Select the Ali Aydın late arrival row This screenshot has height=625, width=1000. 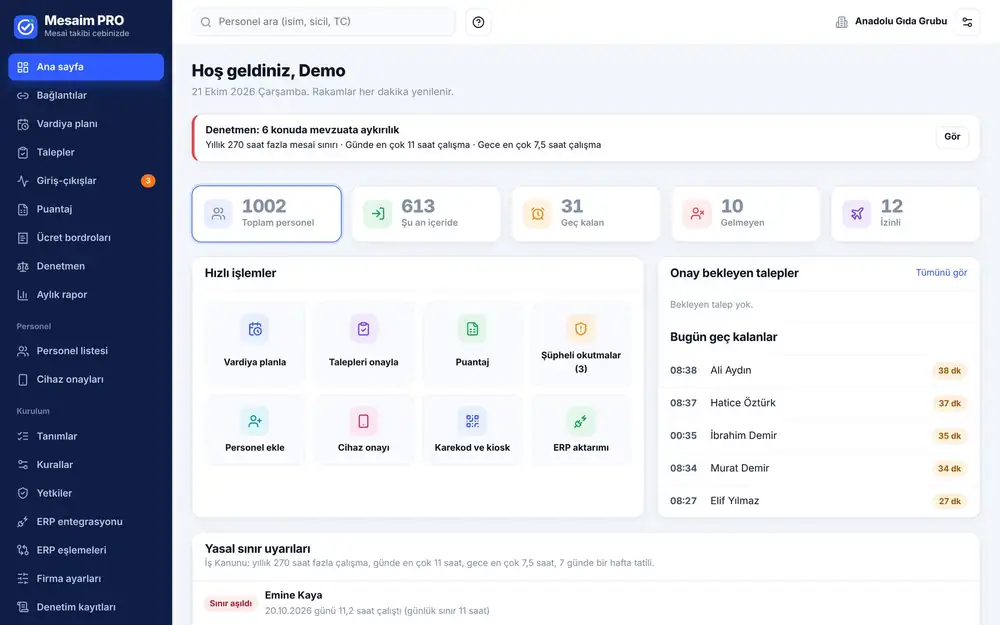click(818, 371)
